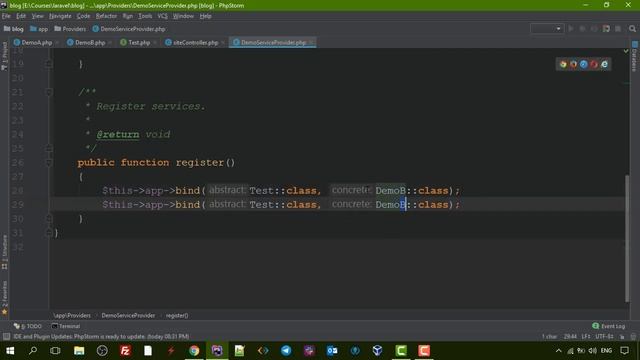Open the run configuration dropdown

[x=547, y=29]
